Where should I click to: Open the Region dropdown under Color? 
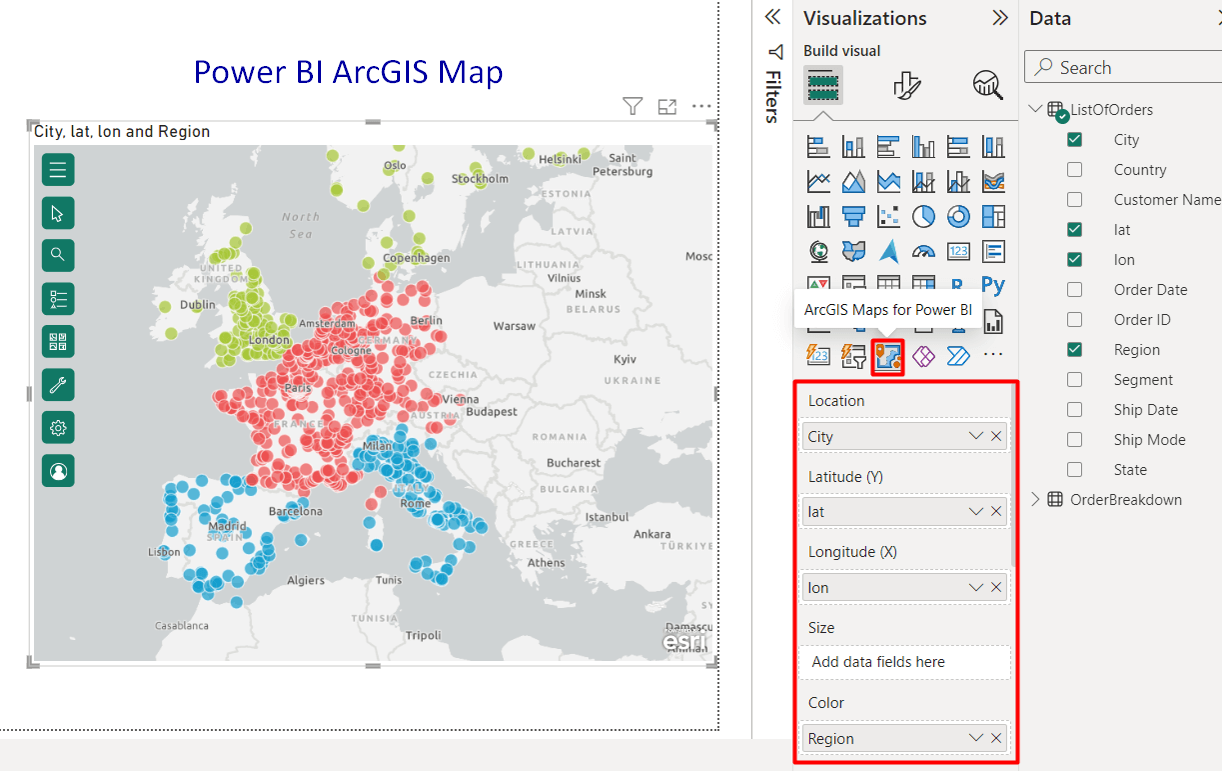click(974, 738)
